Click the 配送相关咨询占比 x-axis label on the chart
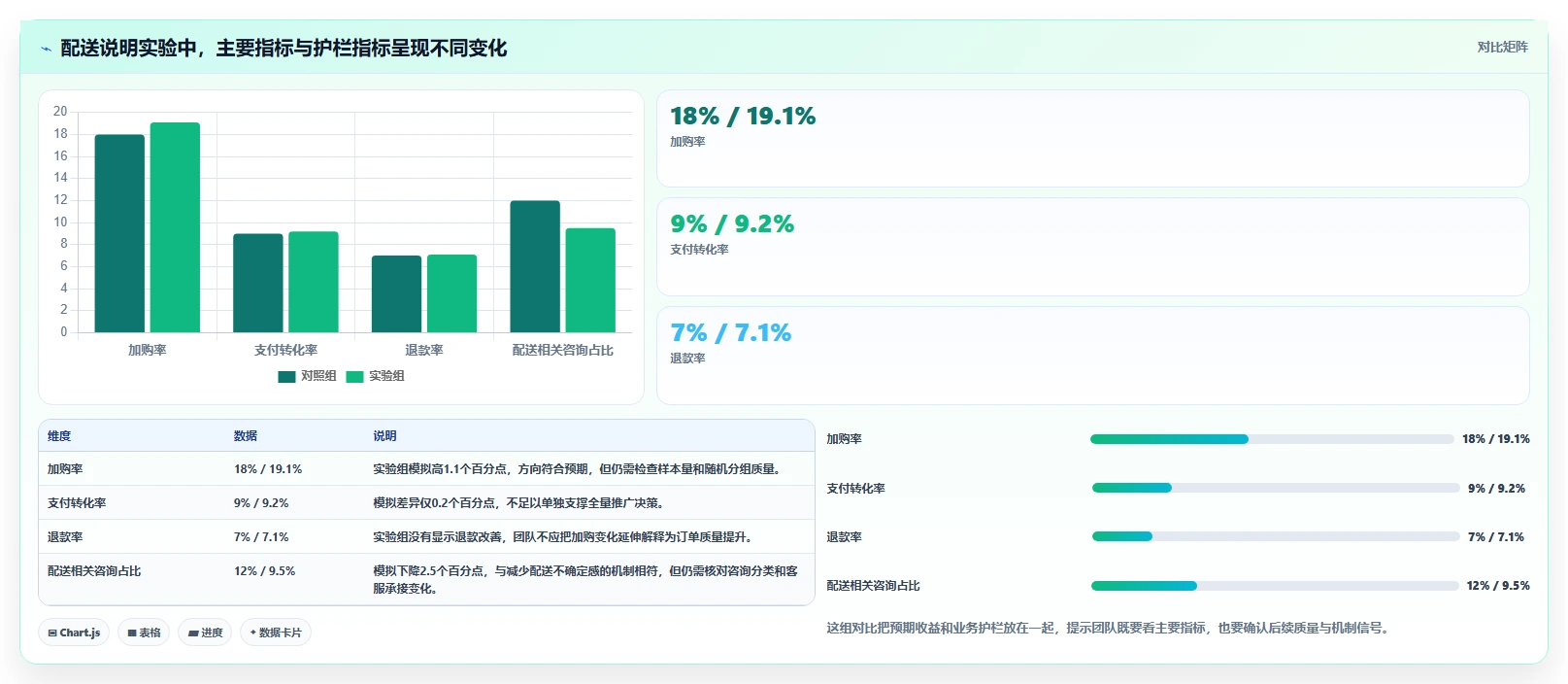The height and width of the screenshot is (684, 1568). point(563,350)
